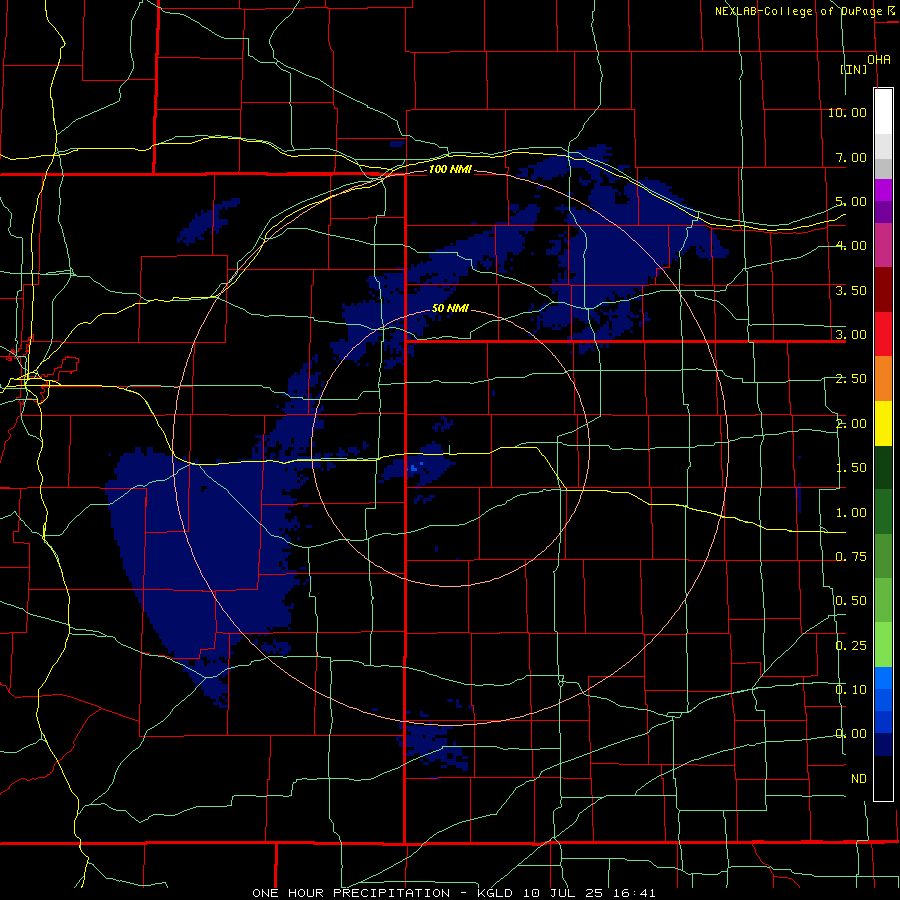Select the dark red legend swatch
Image resolution: width=900 pixels, height=900 pixels.
pyautogui.click(x=883, y=290)
